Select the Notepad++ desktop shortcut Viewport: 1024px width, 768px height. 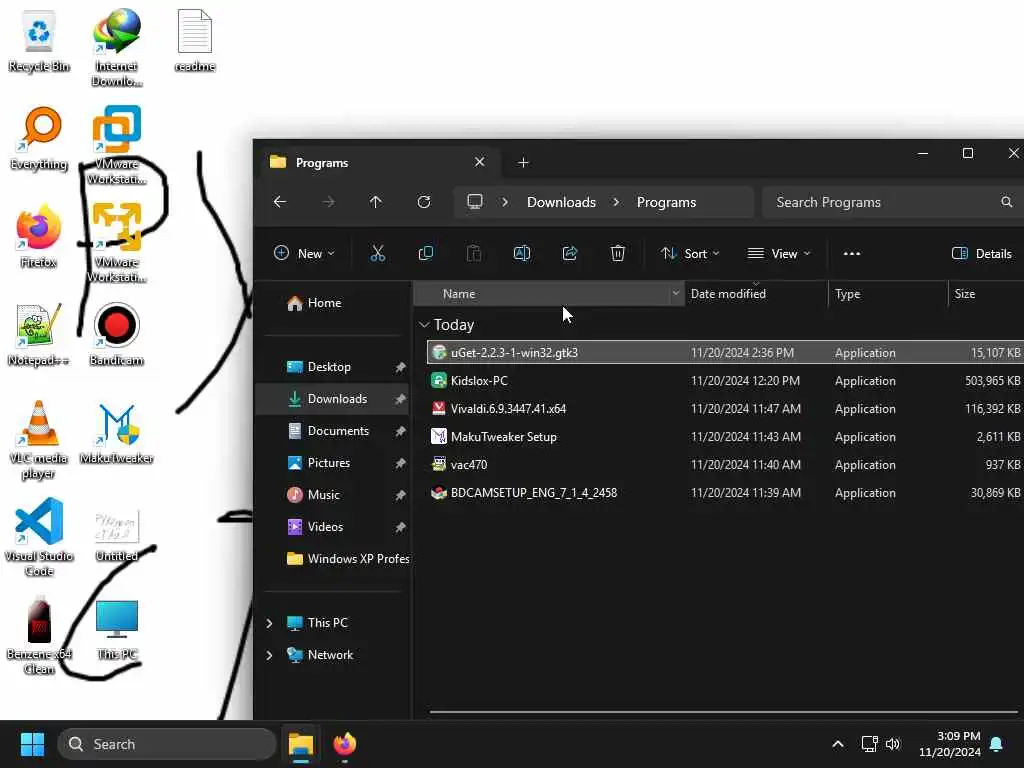[39, 335]
